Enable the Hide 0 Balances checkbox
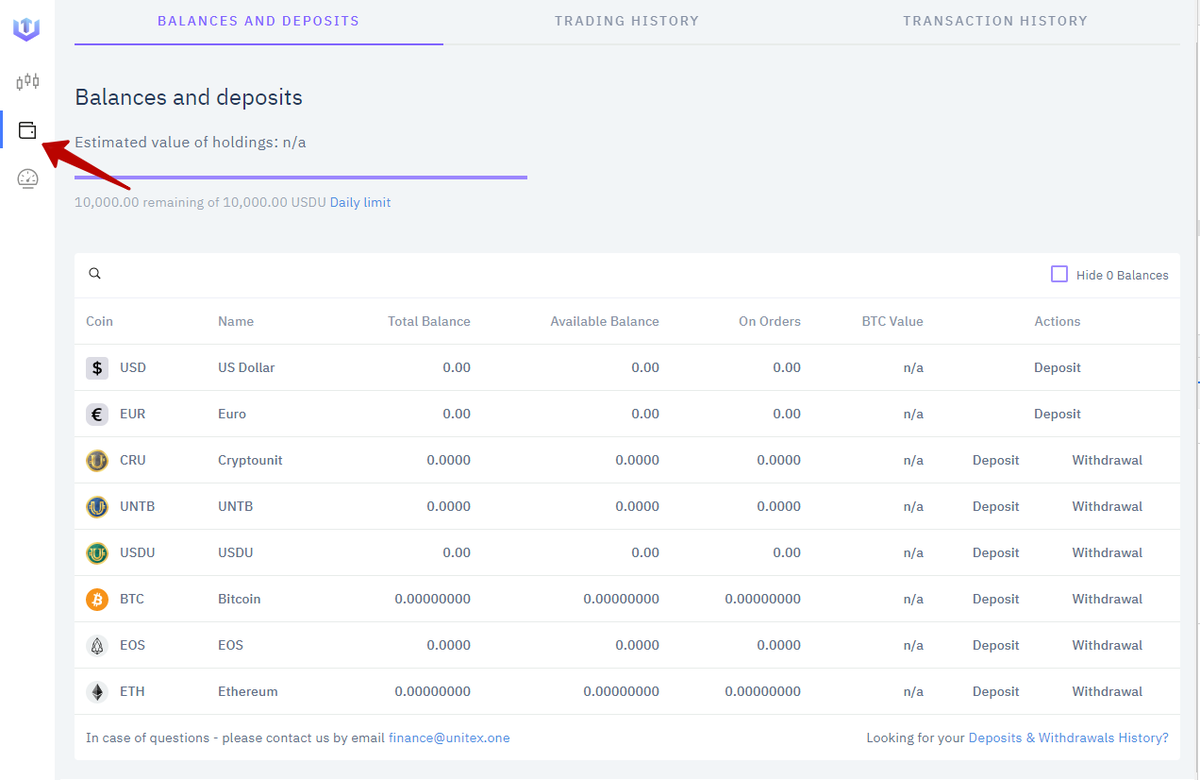The height and width of the screenshot is (780, 1200). [1059, 272]
